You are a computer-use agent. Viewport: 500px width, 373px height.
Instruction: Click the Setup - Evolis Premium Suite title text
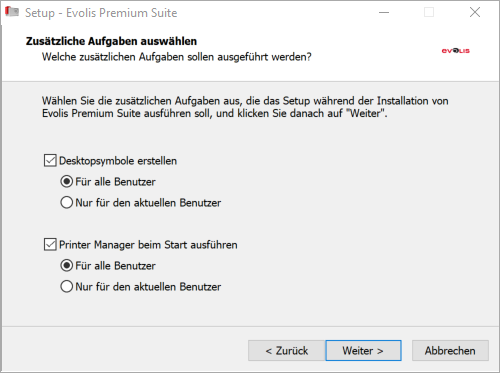(x=101, y=13)
